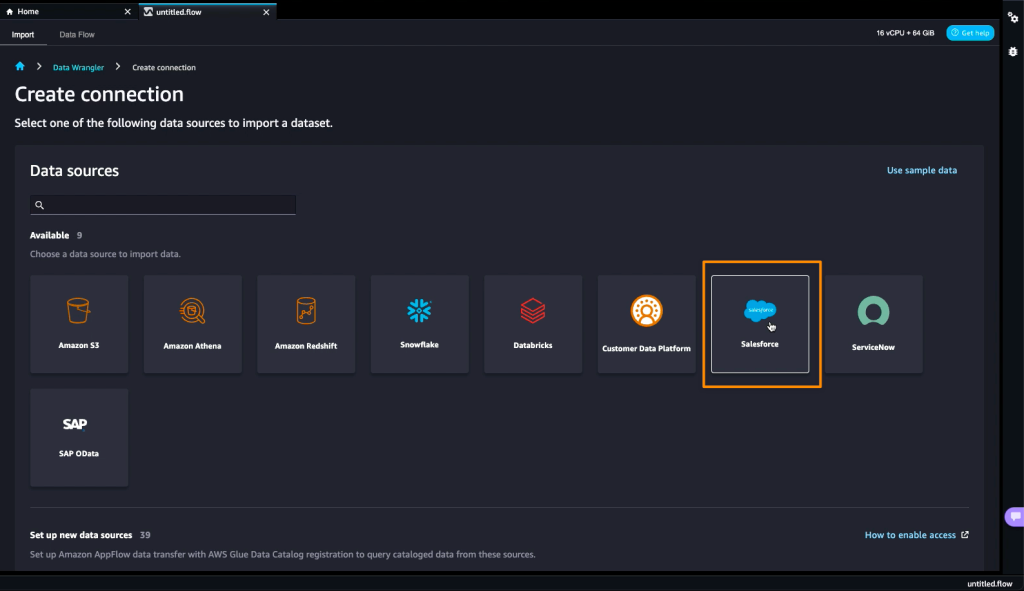1024x591 pixels.
Task: Click the Data Wrangler breadcrumb link
Action: (x=78, y=67)
